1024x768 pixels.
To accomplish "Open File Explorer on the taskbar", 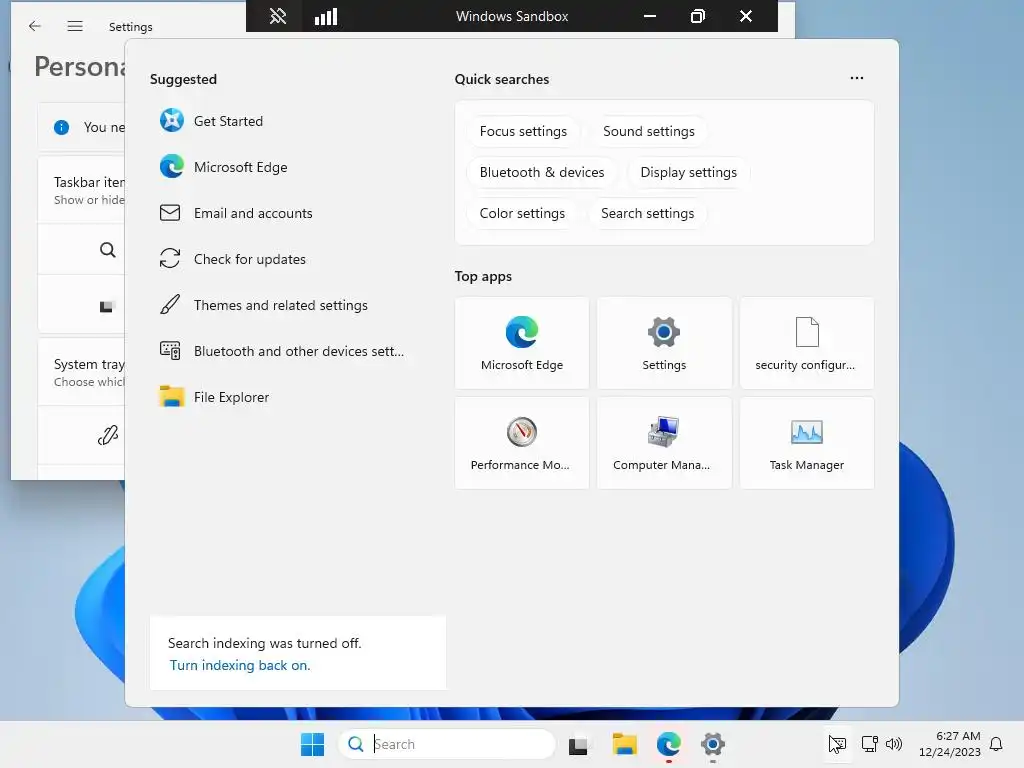I will pos(624,744).
